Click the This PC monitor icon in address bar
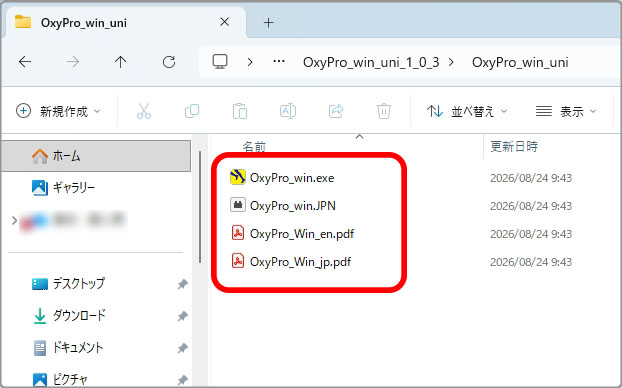 220,62
